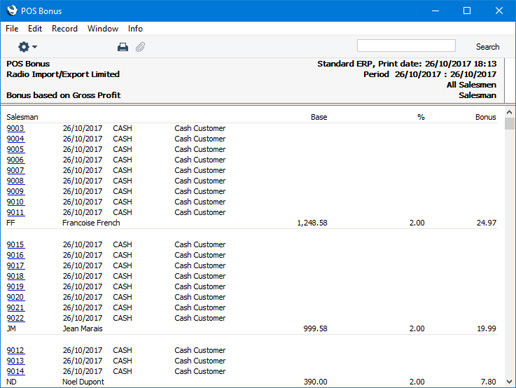This screenshot has width=516, height=388.
Task: Open the Edit menu
Action: click(35, 29)
